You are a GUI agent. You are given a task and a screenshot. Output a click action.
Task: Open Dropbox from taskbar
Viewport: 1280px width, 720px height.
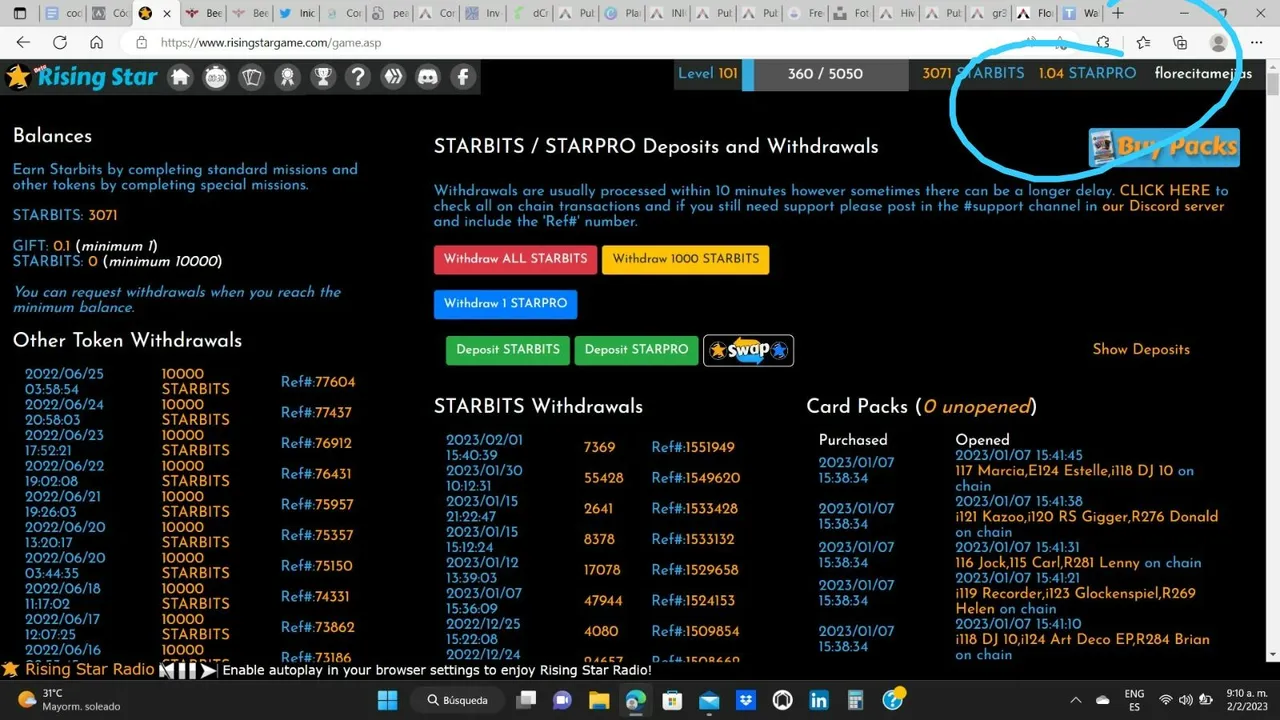coord(746,700)
